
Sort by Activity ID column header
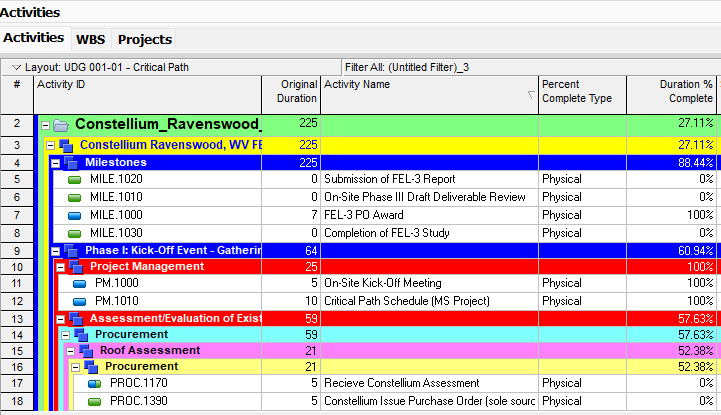(148, 95)
